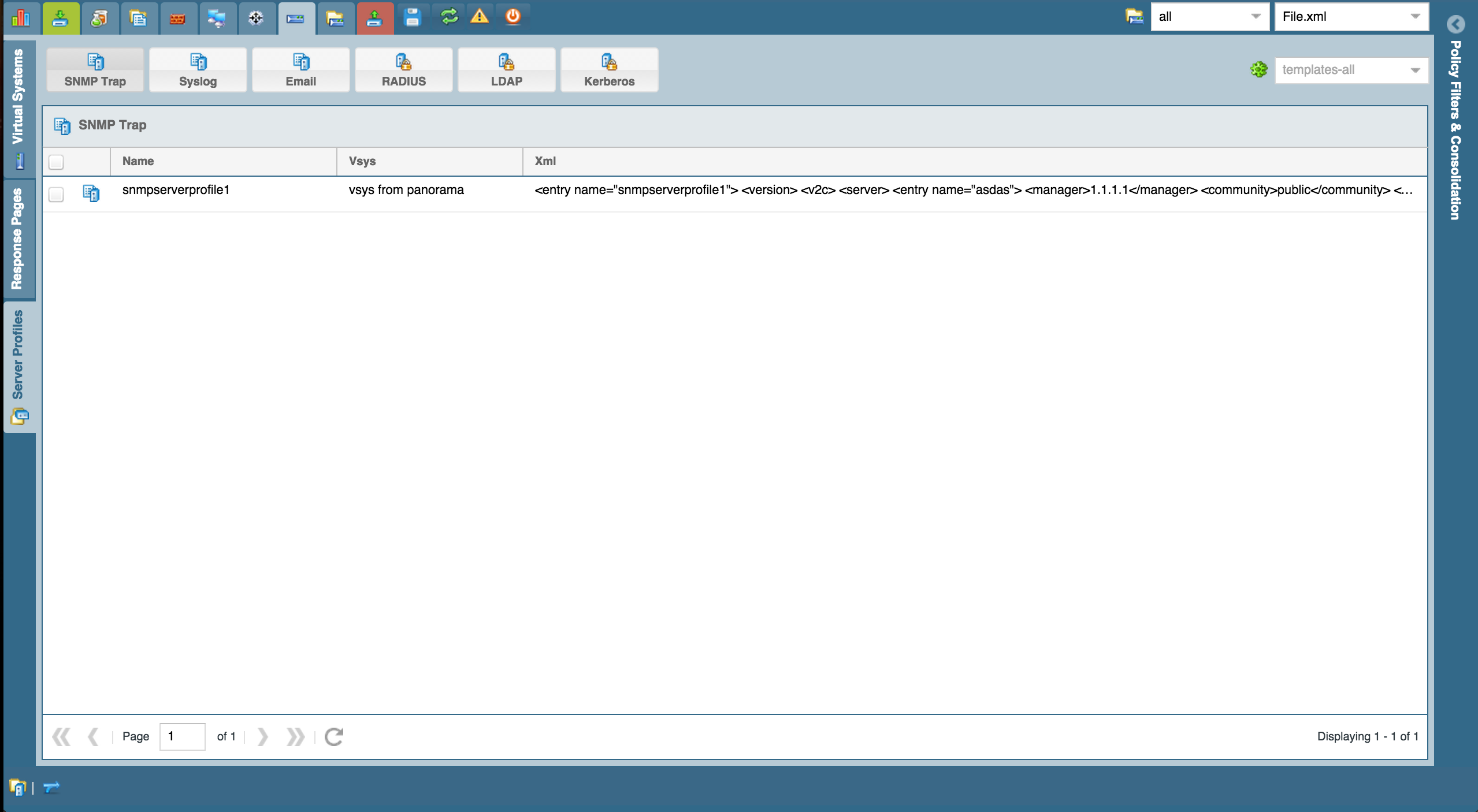This screenshot has height=812, width=1478.
Task: Click the refresh button in pagination bar
Action: tap(333, 736)
